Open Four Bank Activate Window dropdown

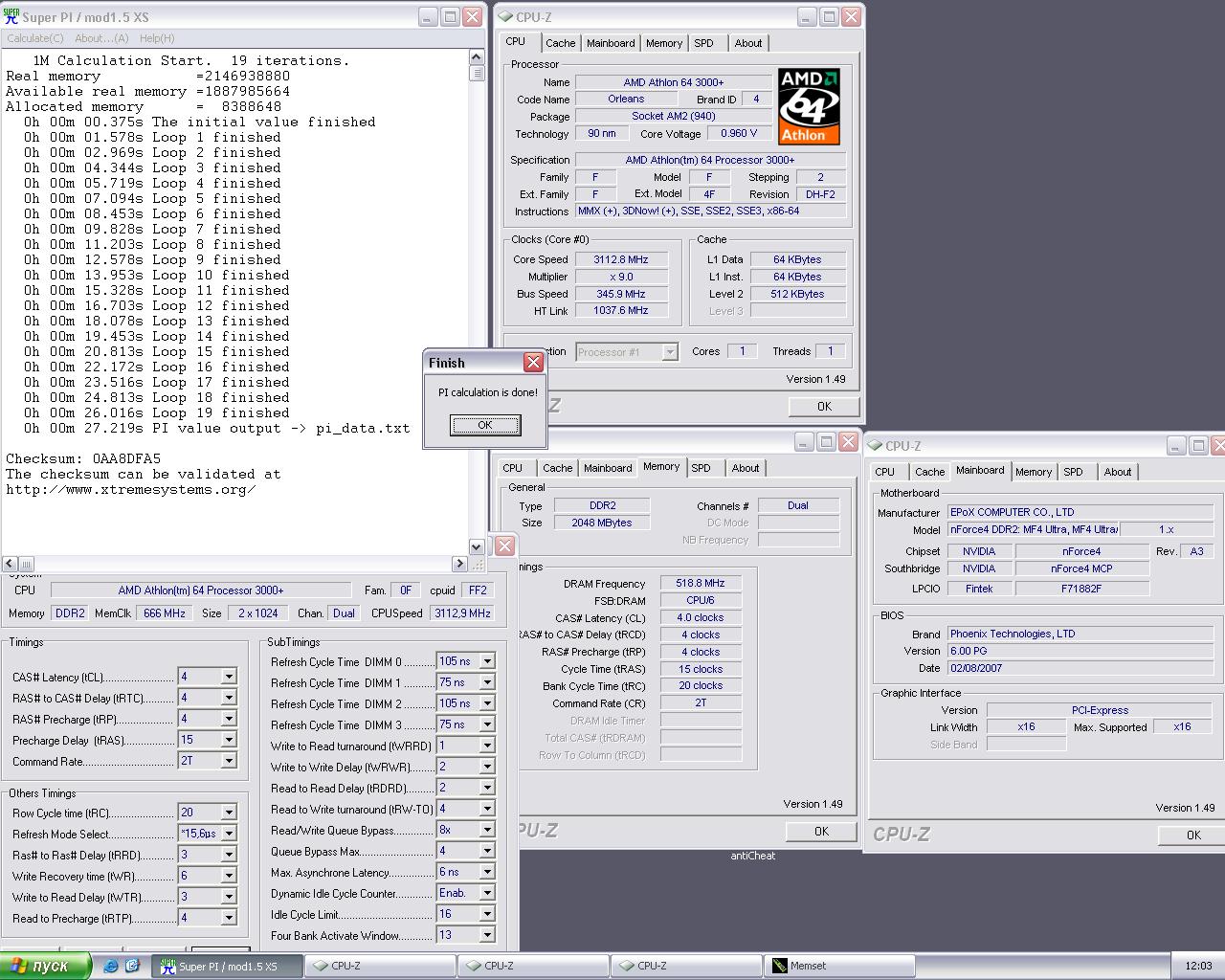point(487,935)
